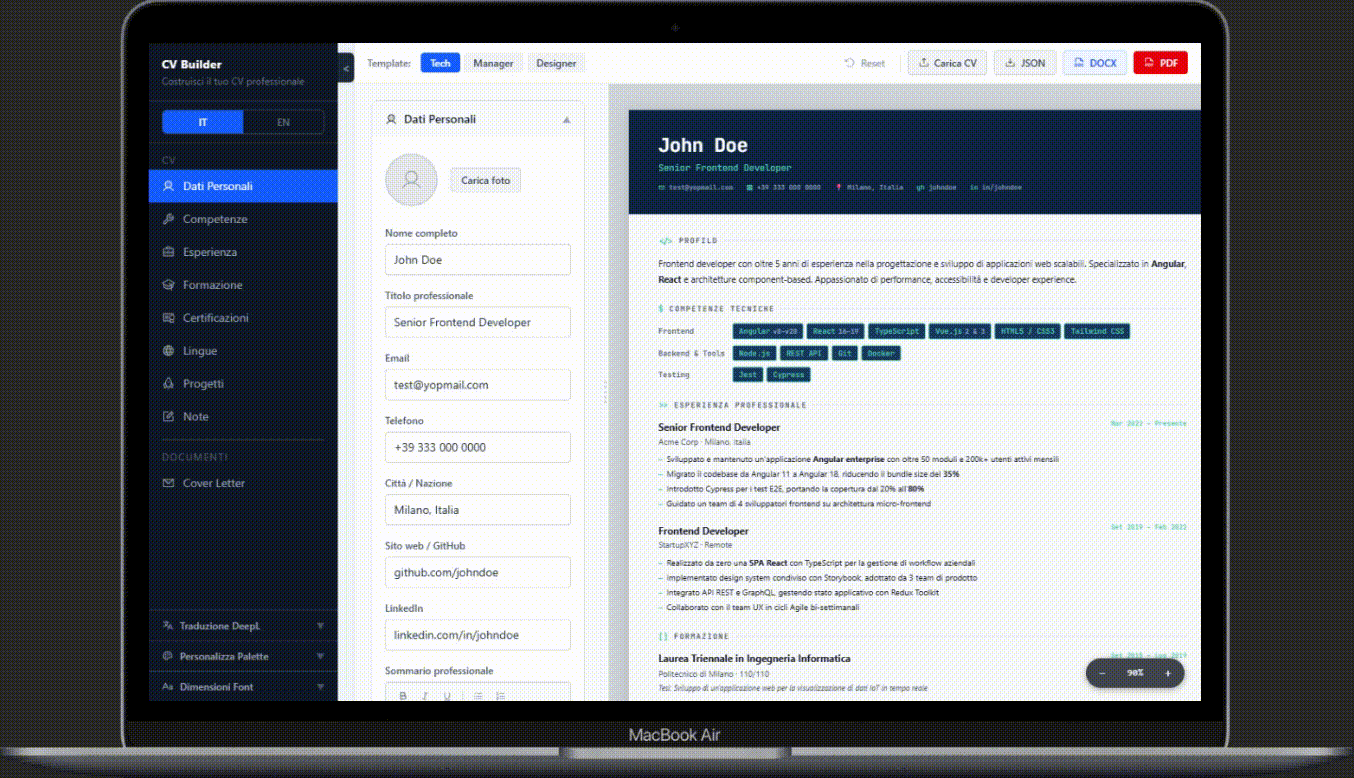This screenshot has height=778, width=1354.
Task: Apply underline in Sommario professionale editor
Action: [x=447, y=696]
